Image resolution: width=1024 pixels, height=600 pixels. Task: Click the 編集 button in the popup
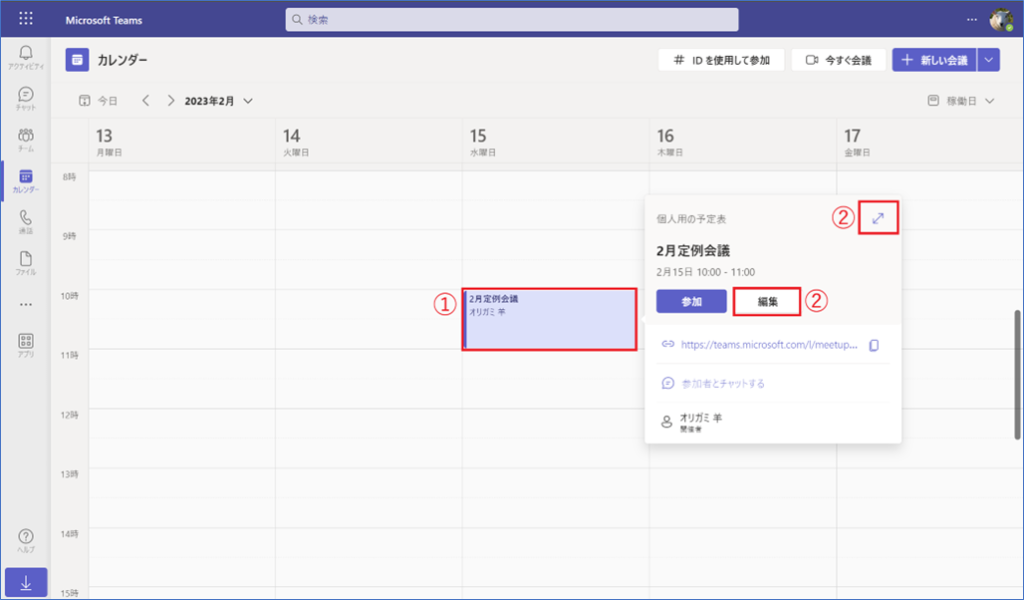click(767, 301)
